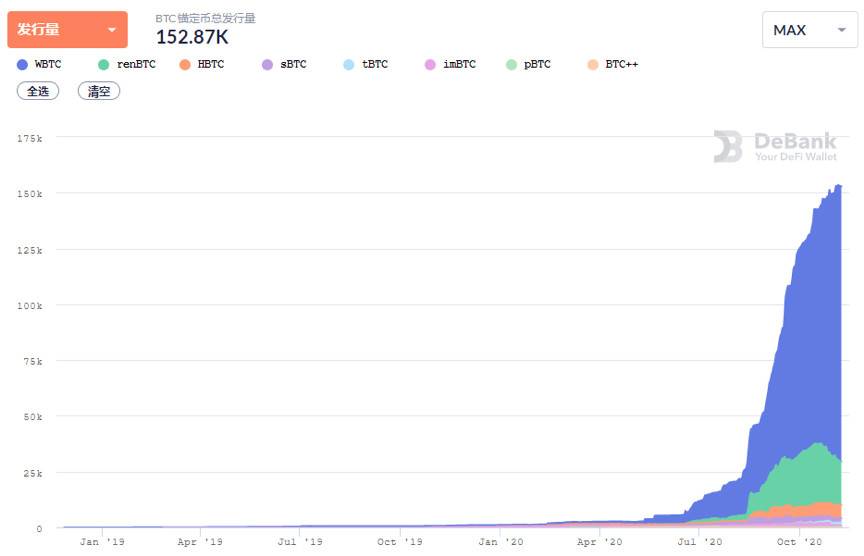Click the light blue tBTC legend dot
The image size is (864, 556).
(348, 64)
